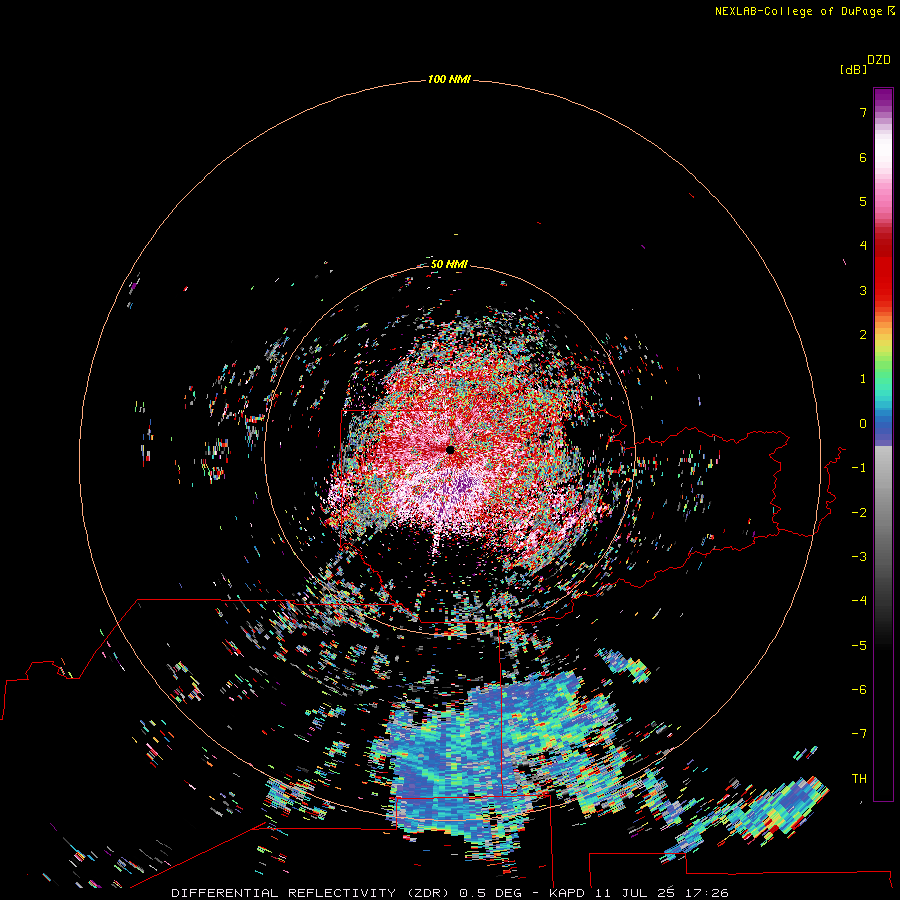Click the -5 value on the color scale

(859, 646)
